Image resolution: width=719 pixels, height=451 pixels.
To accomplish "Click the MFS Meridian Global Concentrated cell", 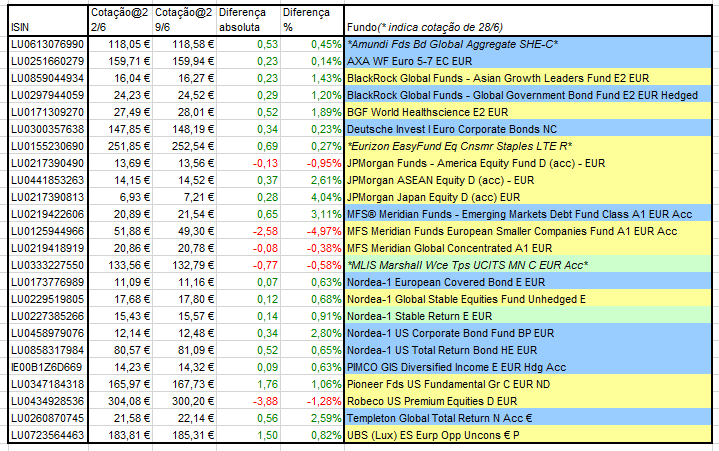I will (x=528, y=248).
